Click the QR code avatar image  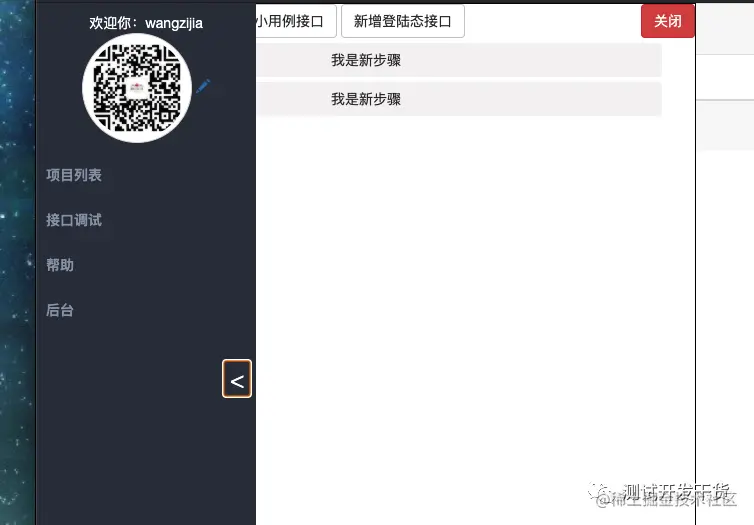[x=137, y=88]
